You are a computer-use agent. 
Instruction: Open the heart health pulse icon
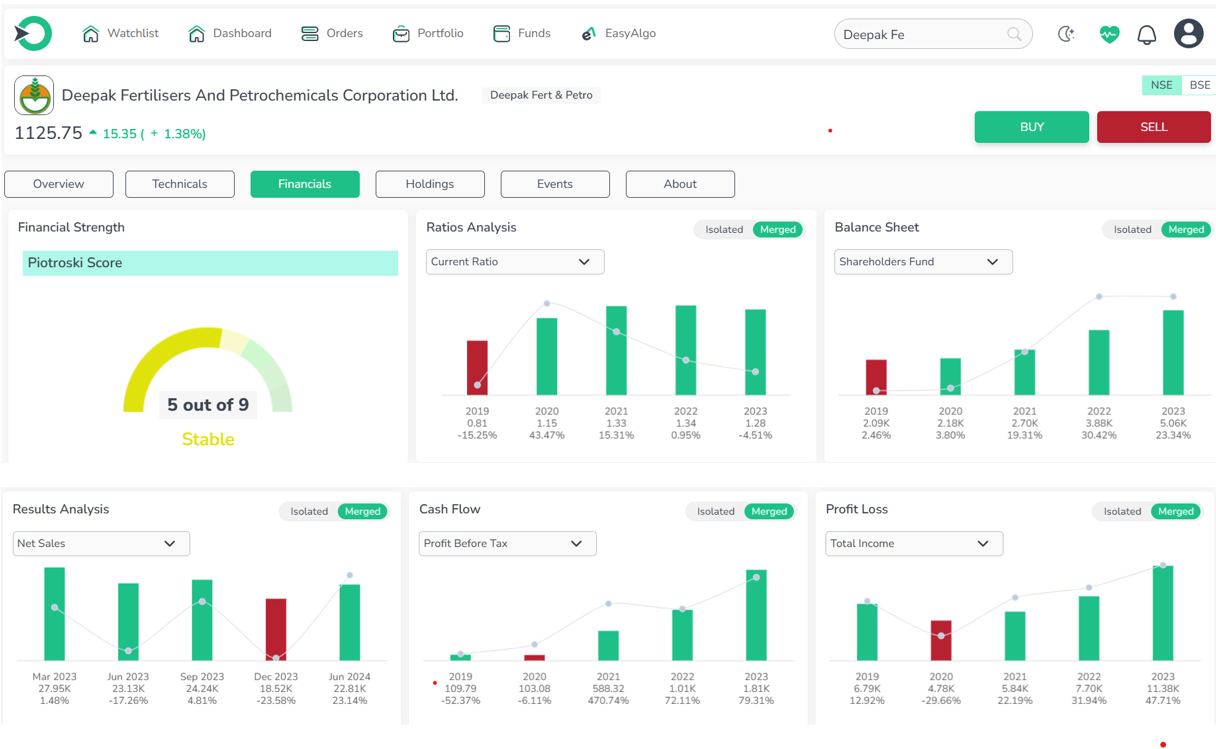(x=1109, y=34)
